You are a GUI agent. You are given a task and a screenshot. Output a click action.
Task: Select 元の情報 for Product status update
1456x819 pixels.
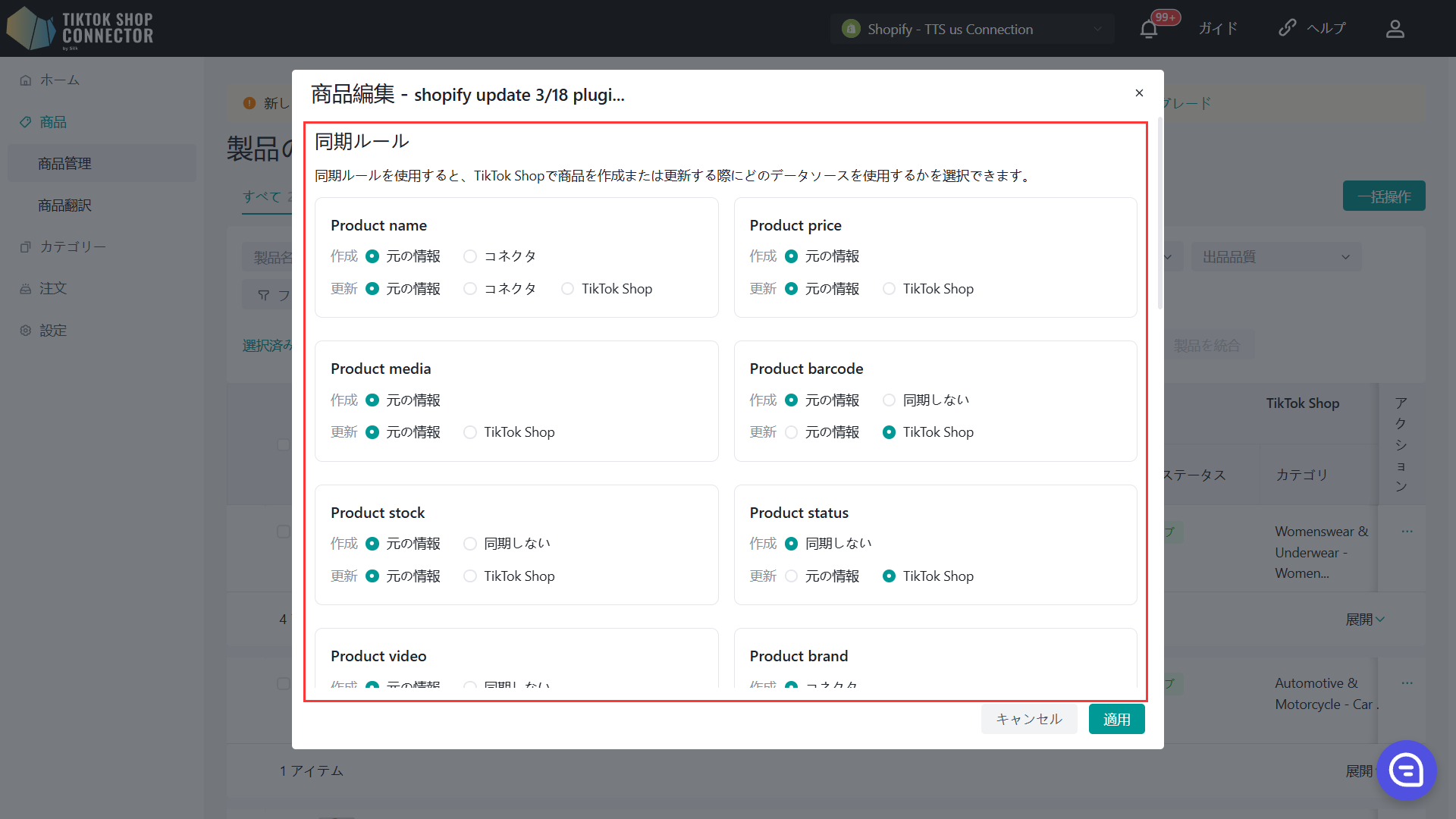tap(791, 576)
